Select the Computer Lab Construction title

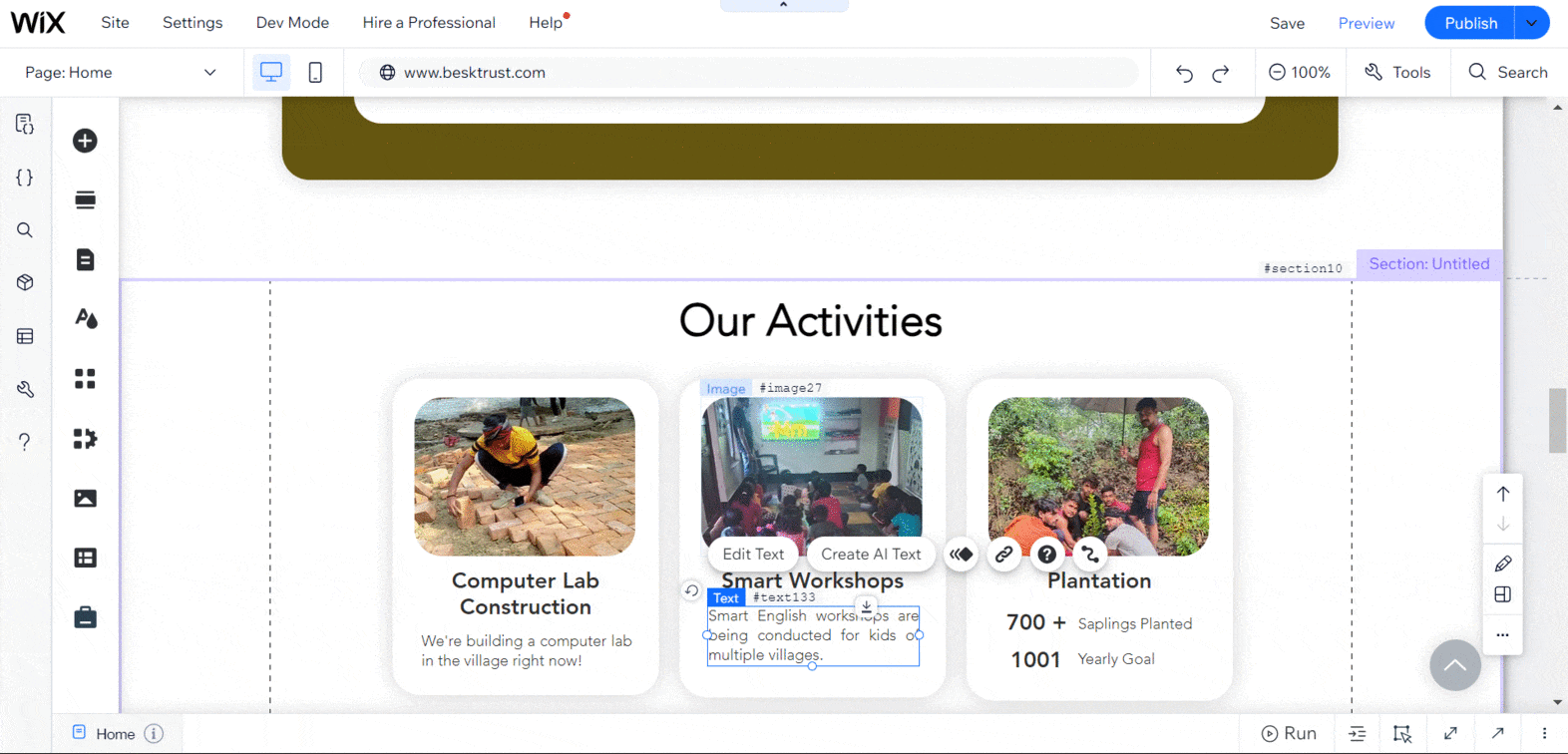(525, 593)
